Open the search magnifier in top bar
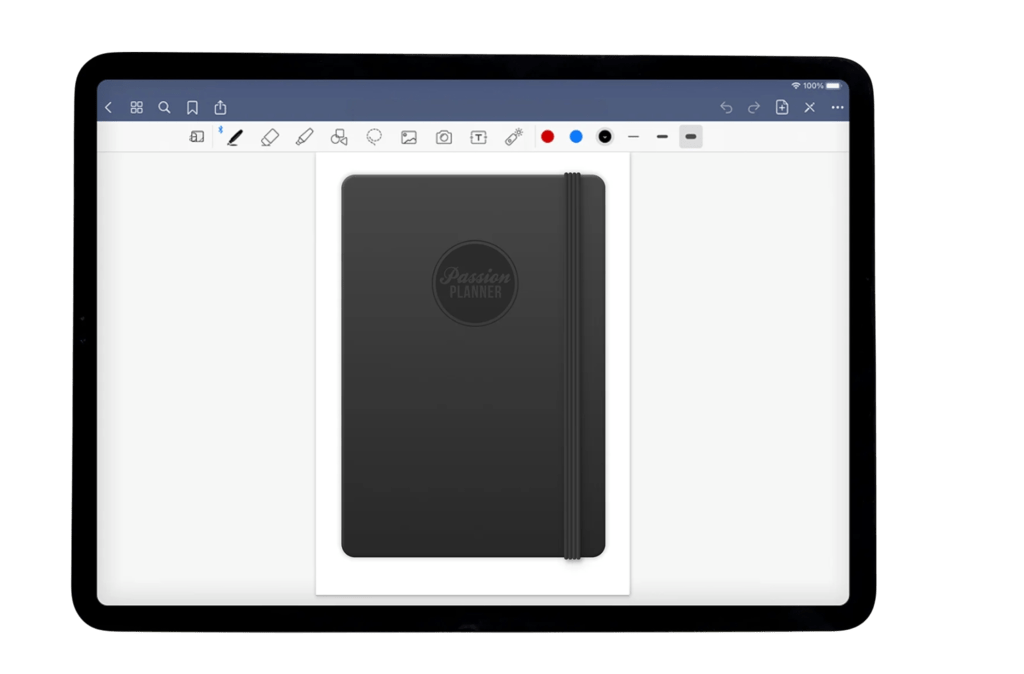This screenshot has width=1024, height=674. pyautogui.click(x=165, y=108)
